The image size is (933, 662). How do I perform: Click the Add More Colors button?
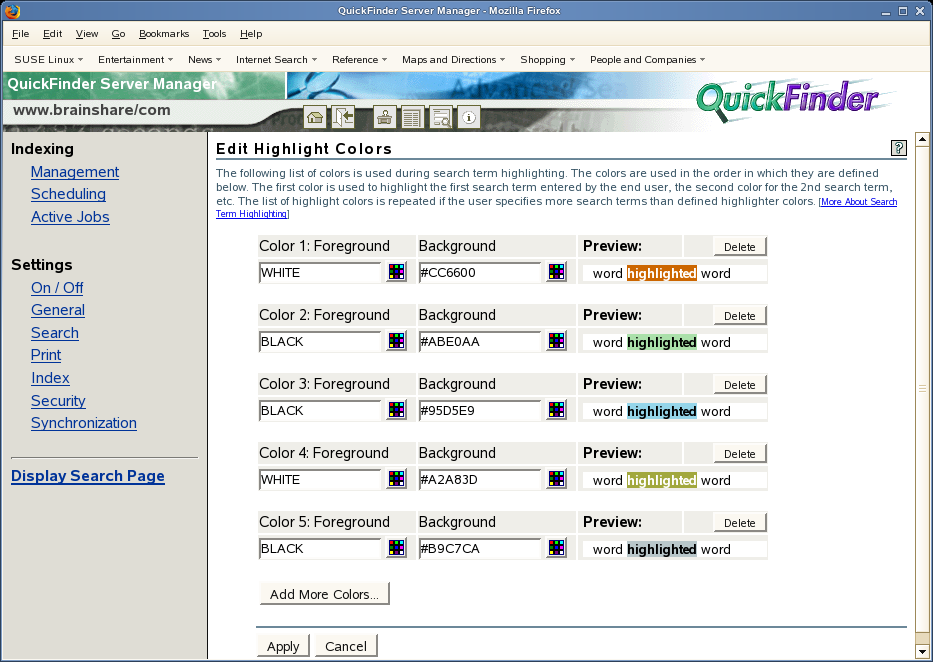[324, 594]
